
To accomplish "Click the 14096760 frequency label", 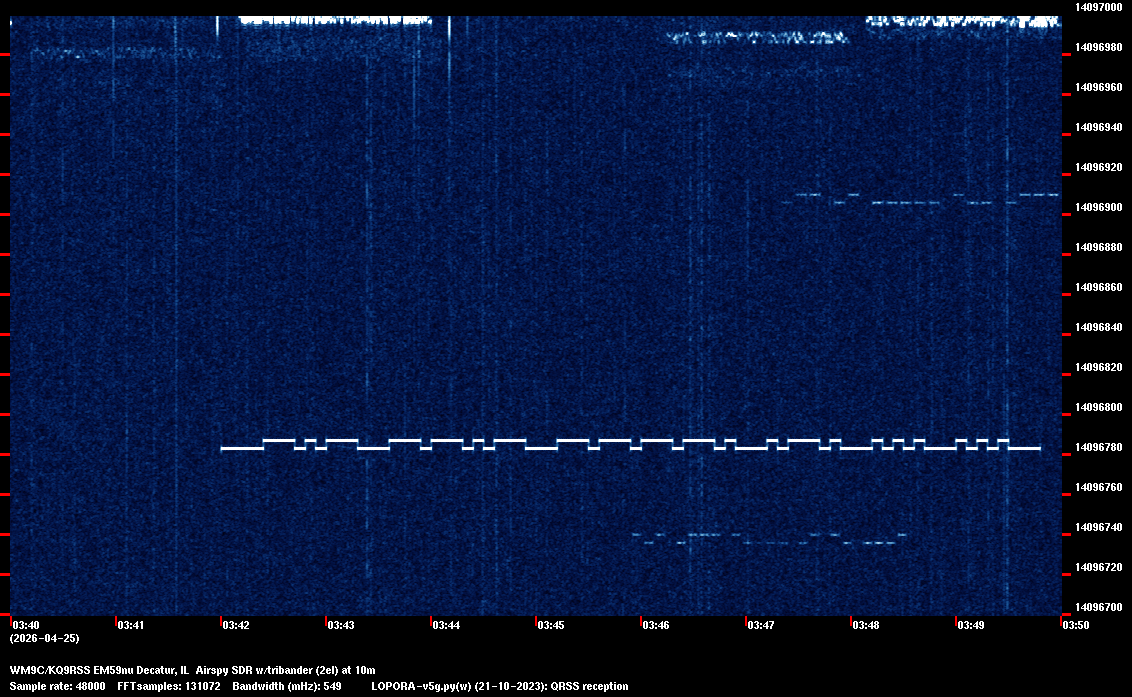I will (x=1098, y=488).
